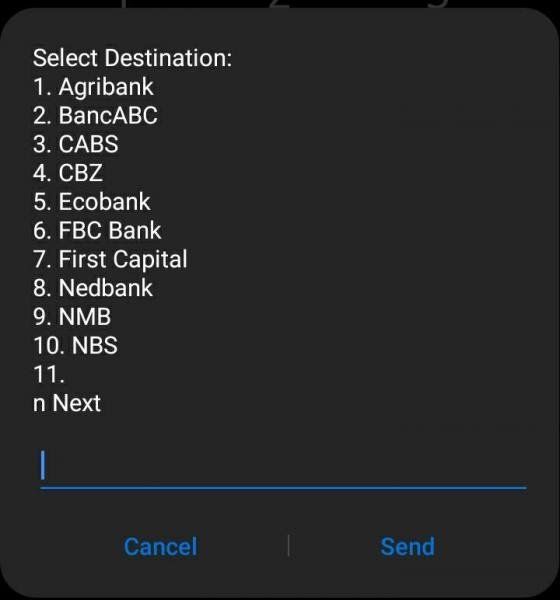Screen dimensions: 560x600
Task: Click the divider between Cancel and Send
Action: click(x=288, y=546)
